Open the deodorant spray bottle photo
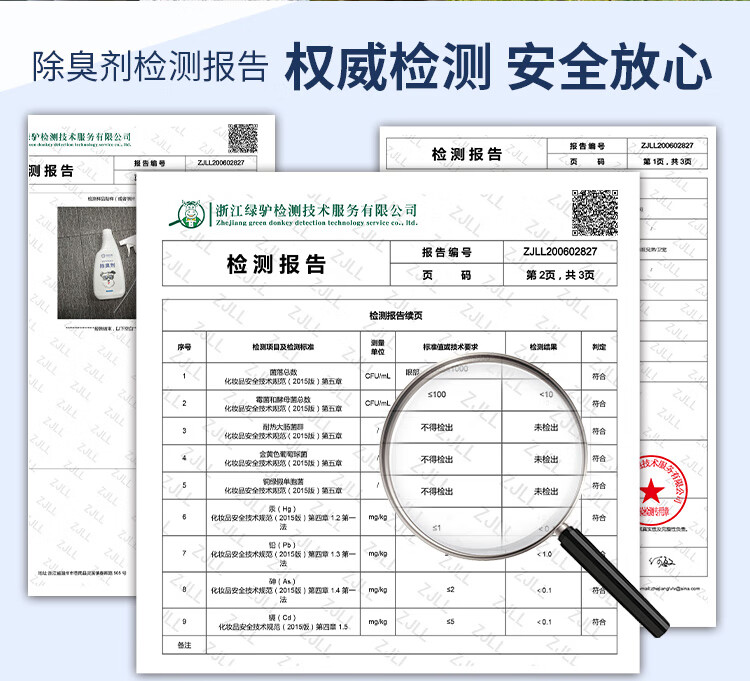Viewport: 750px width, 681px height. pos(97,263)
